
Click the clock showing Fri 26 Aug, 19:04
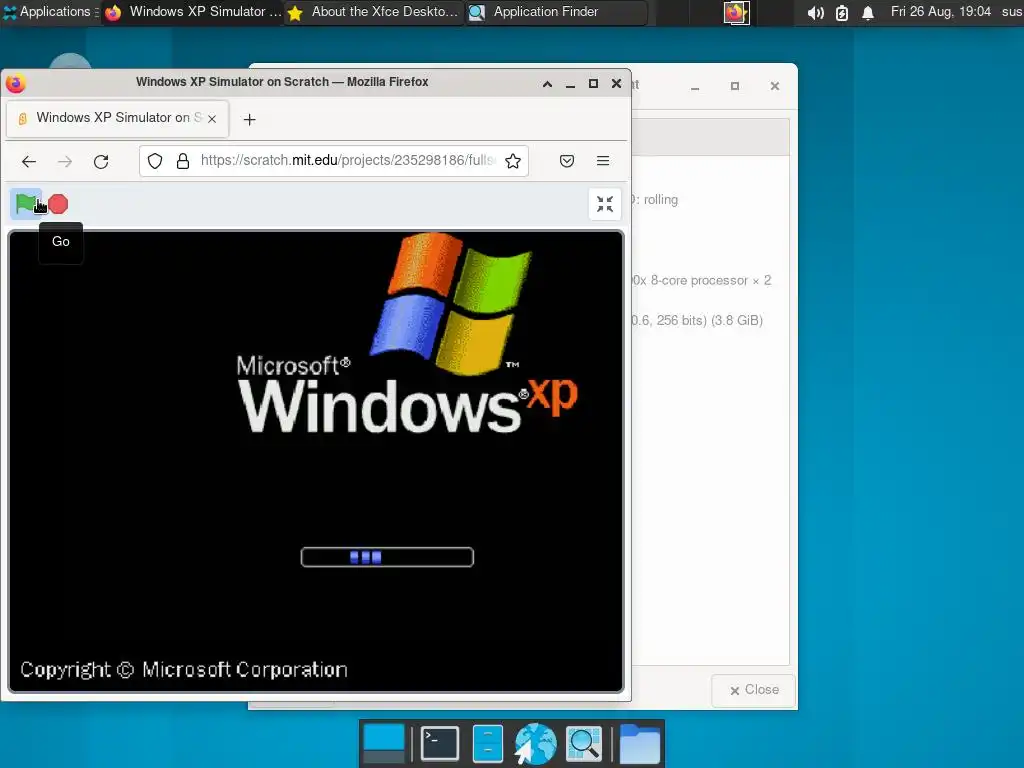click(x=940, y=12)
